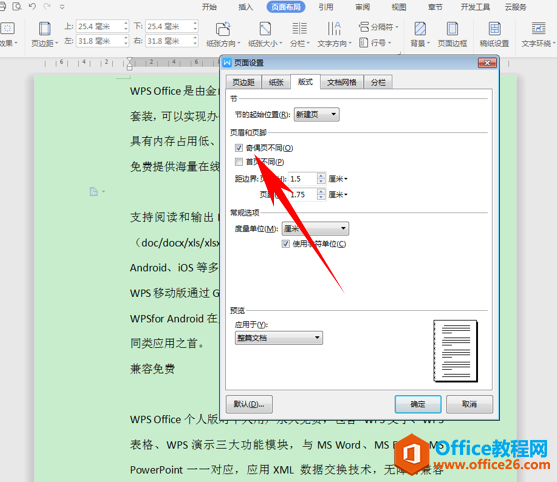Screen dimensions: 557x482
Task: Close the Page Setup dialog
Action: [x=487, y=63]
